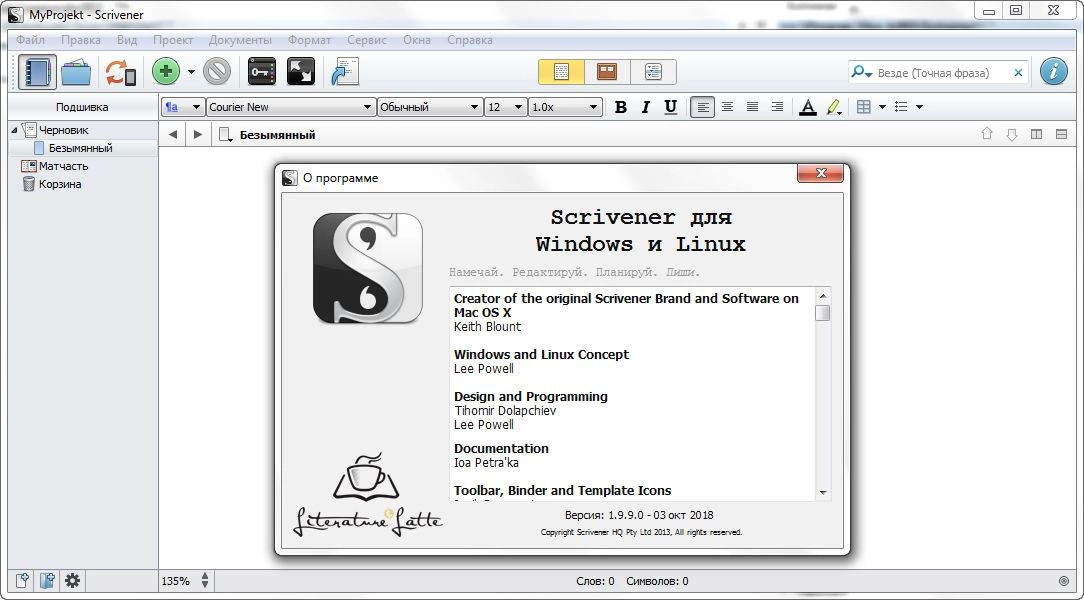This screenshot has width=1084, height=600.
Task: Open the Courier New font dropdown
Action: pyautogui.click(x=290, y=107)
